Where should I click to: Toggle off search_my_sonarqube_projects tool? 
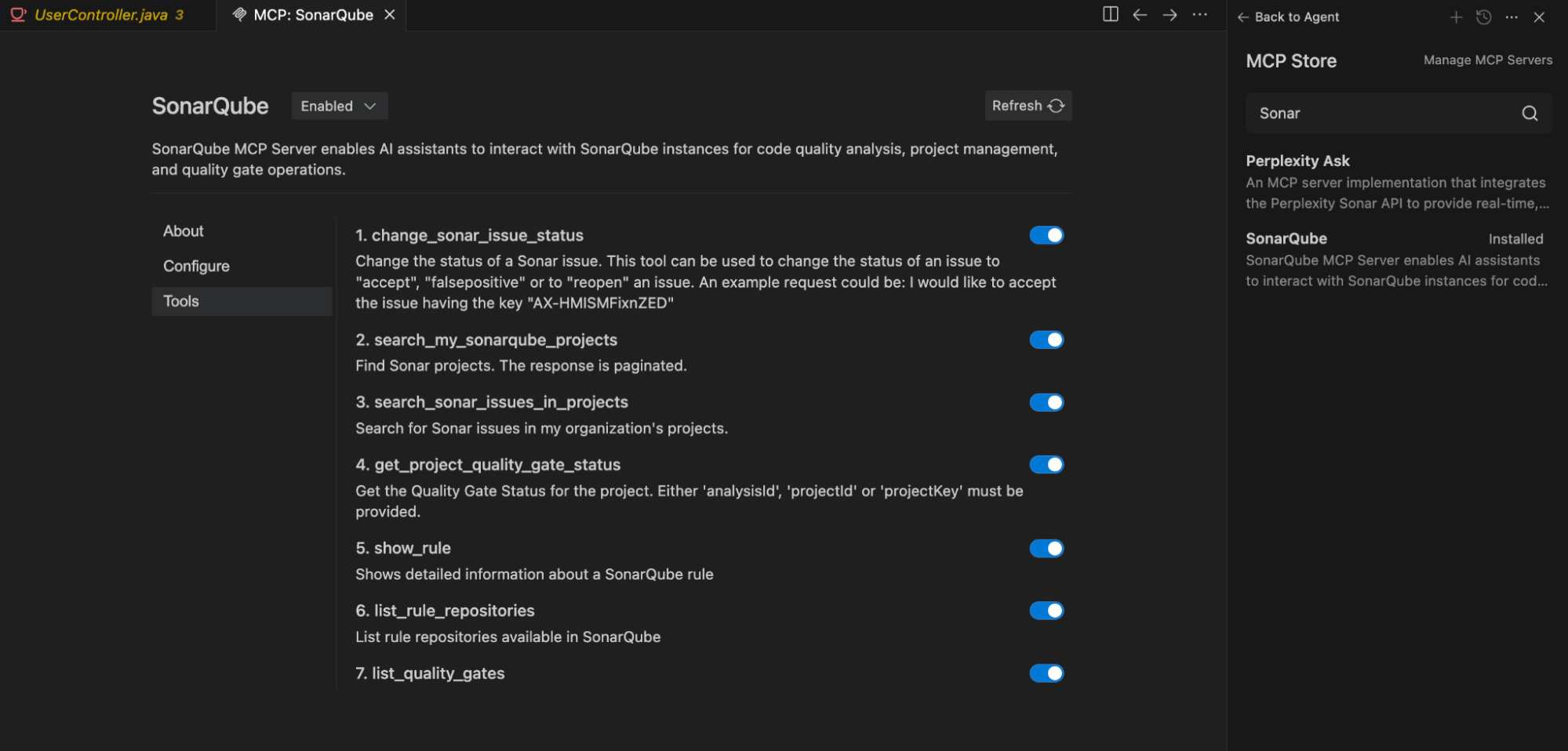click(x=1046, y=339)
